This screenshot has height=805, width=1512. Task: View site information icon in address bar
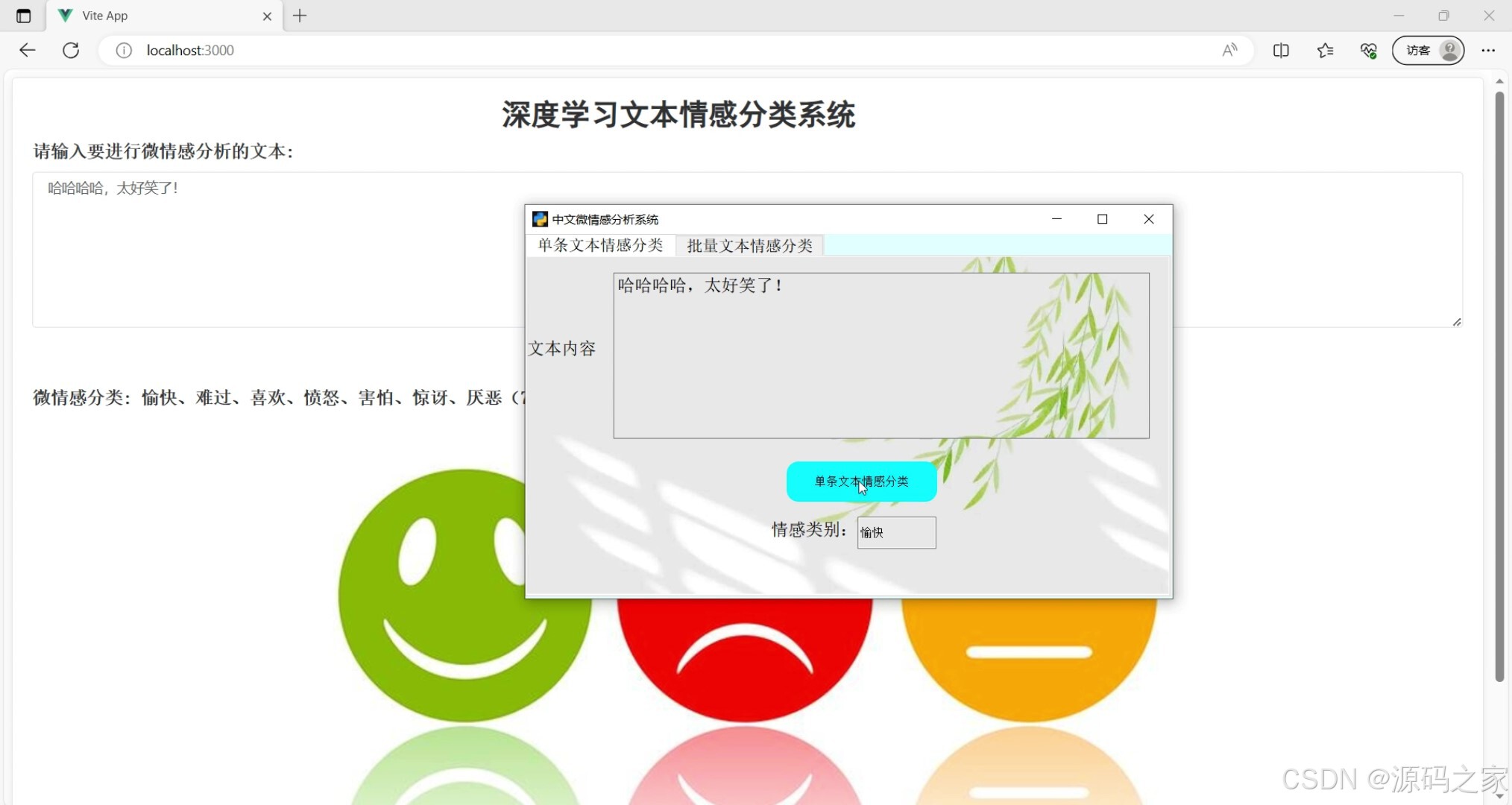tap(124, 50)
